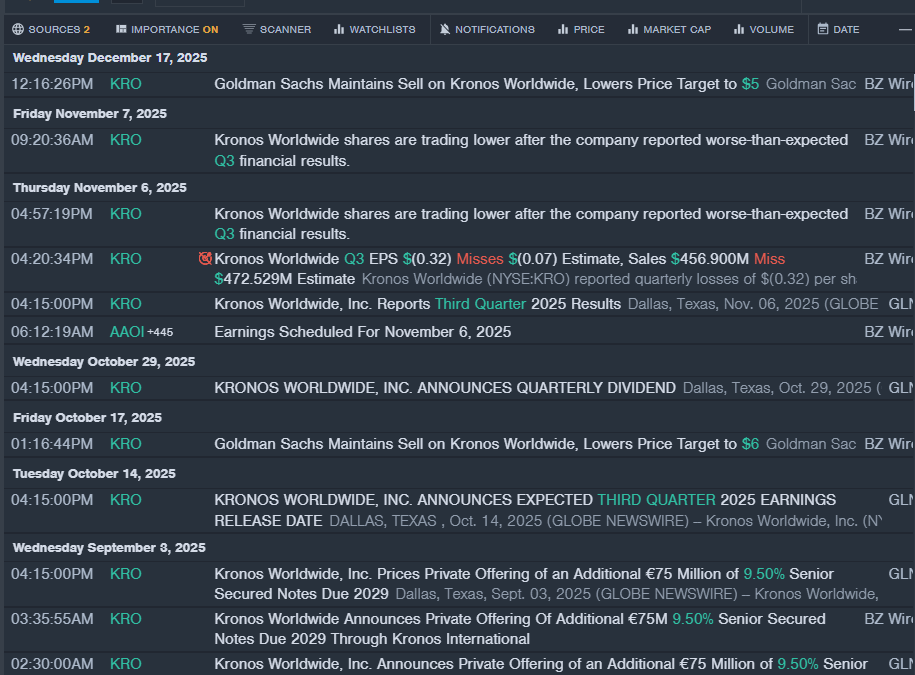Viewport: 915px width, 675px height.
Task: Click AAOI ticker on Earnings Scheduled row
Action: [x=127, y=332]
